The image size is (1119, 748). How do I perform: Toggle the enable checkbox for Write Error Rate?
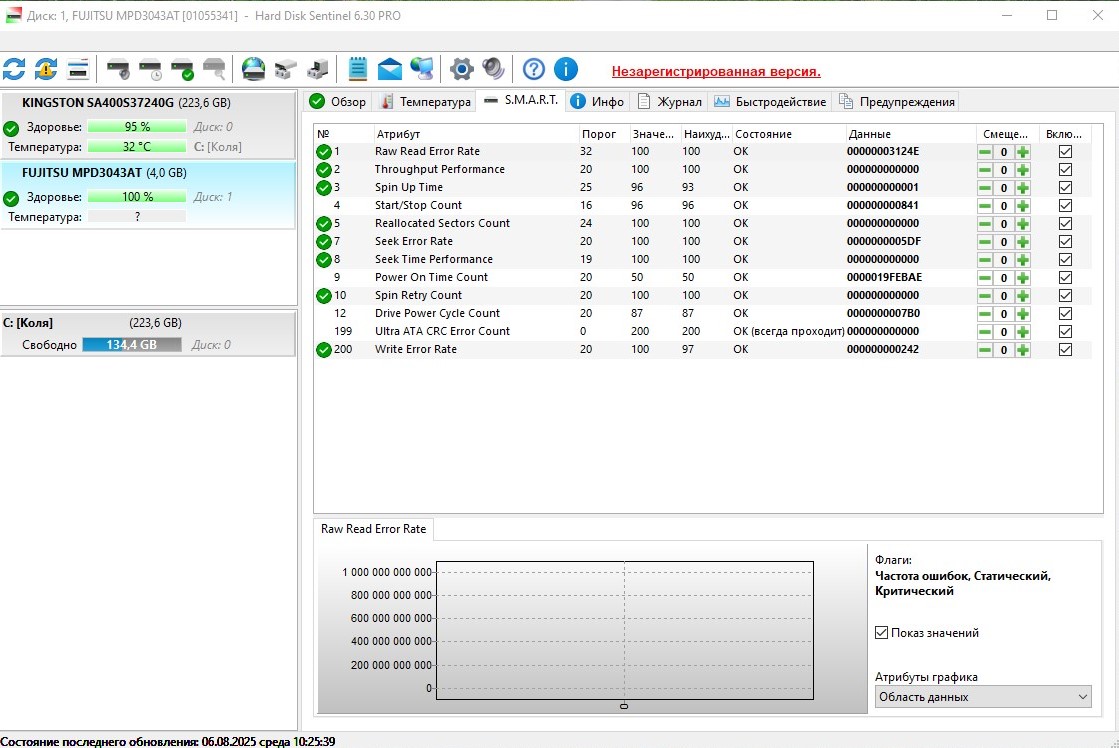pyautogui.click(x=1065, y=350)
